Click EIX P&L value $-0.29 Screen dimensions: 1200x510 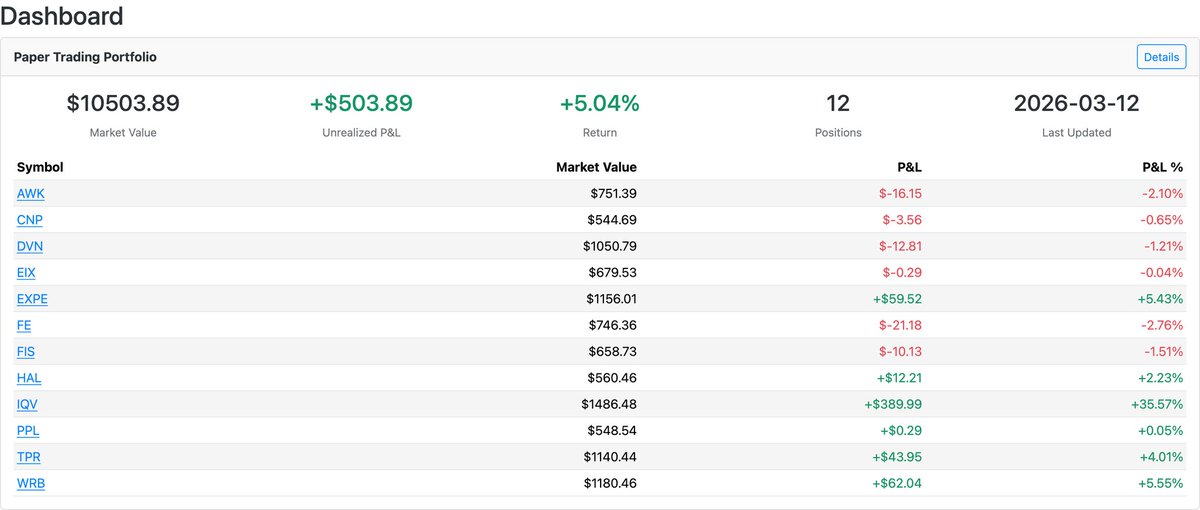point(904,272)
